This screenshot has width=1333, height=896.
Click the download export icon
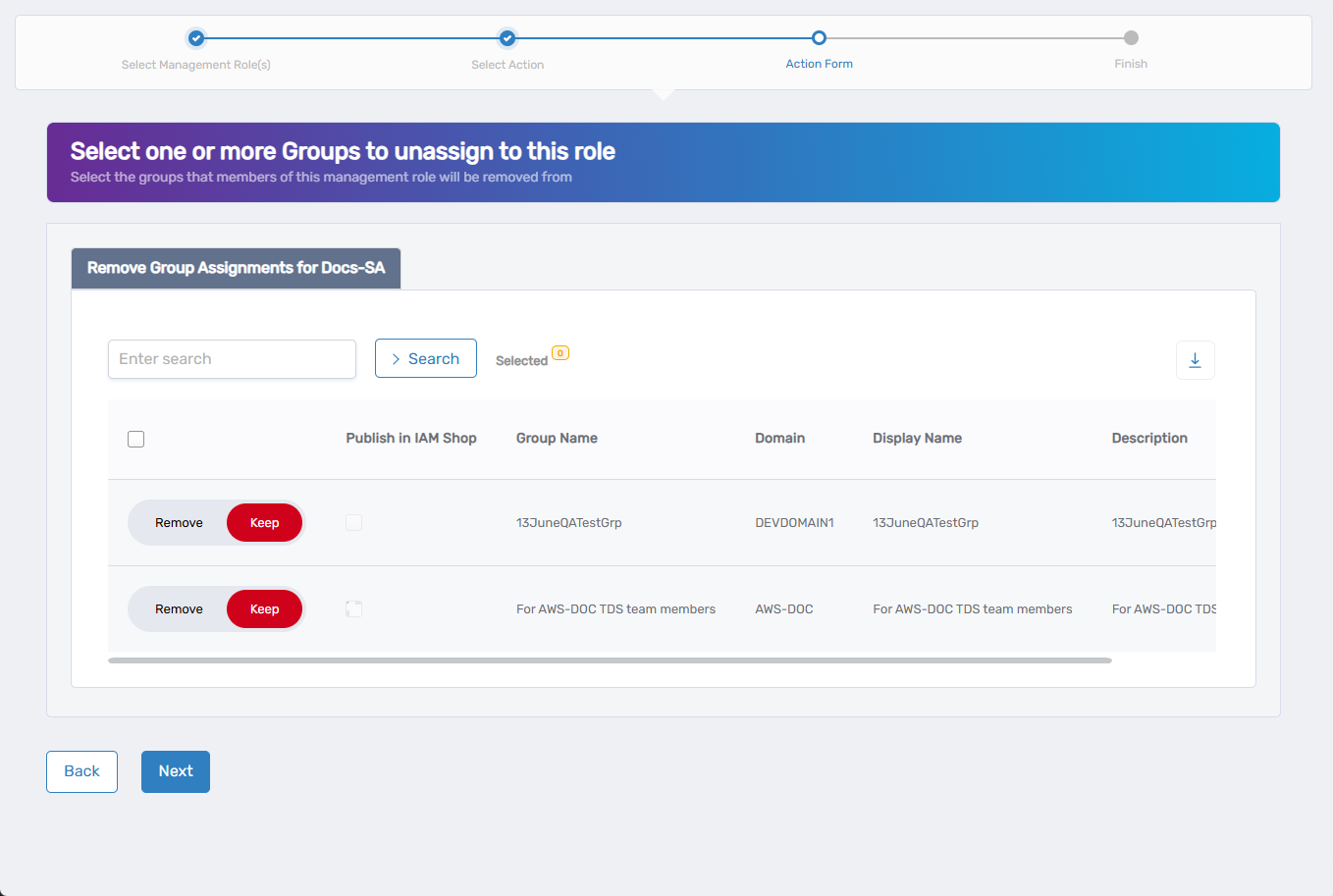click(x=1195, y=360)
